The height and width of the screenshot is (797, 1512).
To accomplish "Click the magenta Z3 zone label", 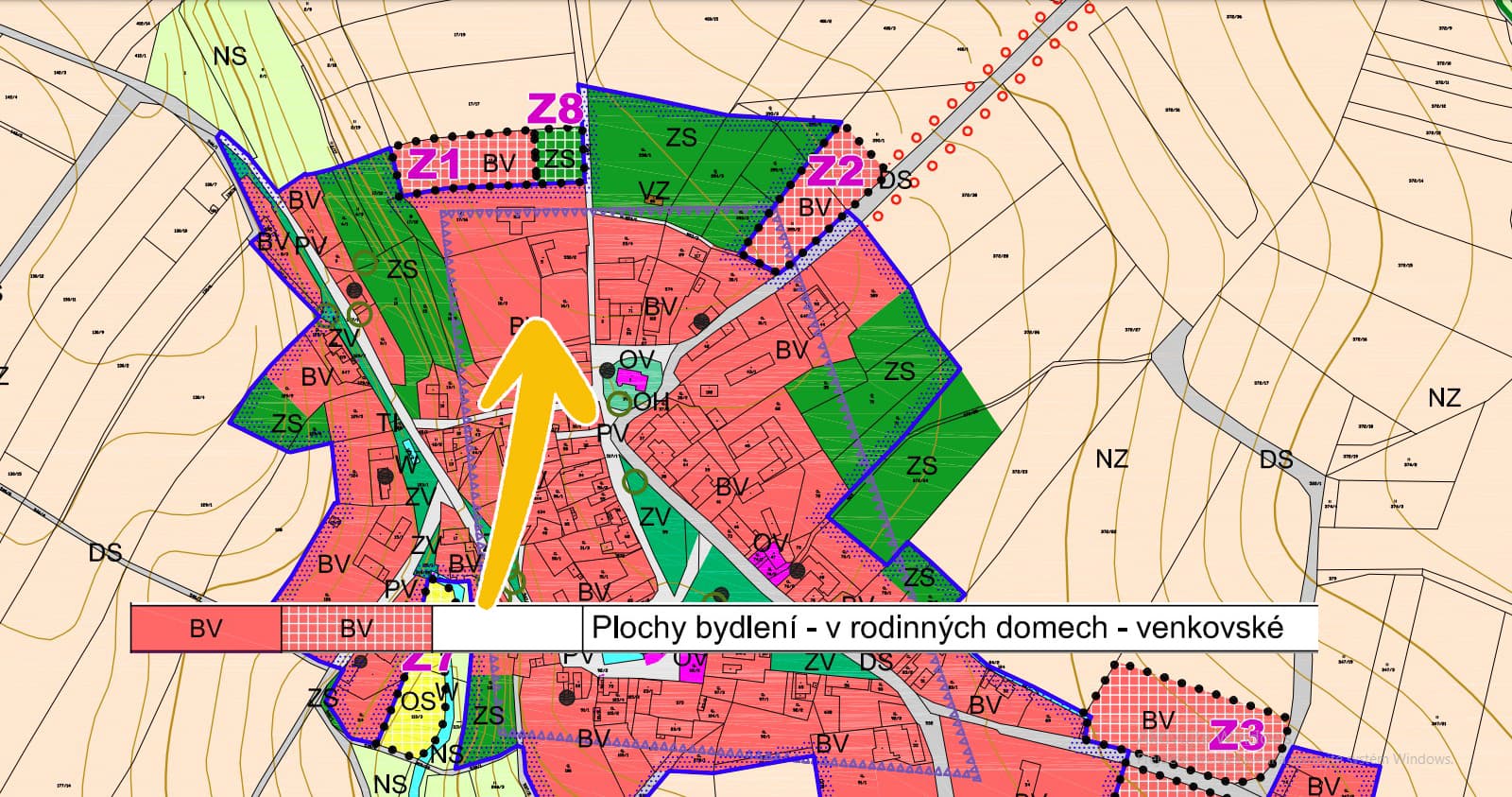I will [1238, 735].
